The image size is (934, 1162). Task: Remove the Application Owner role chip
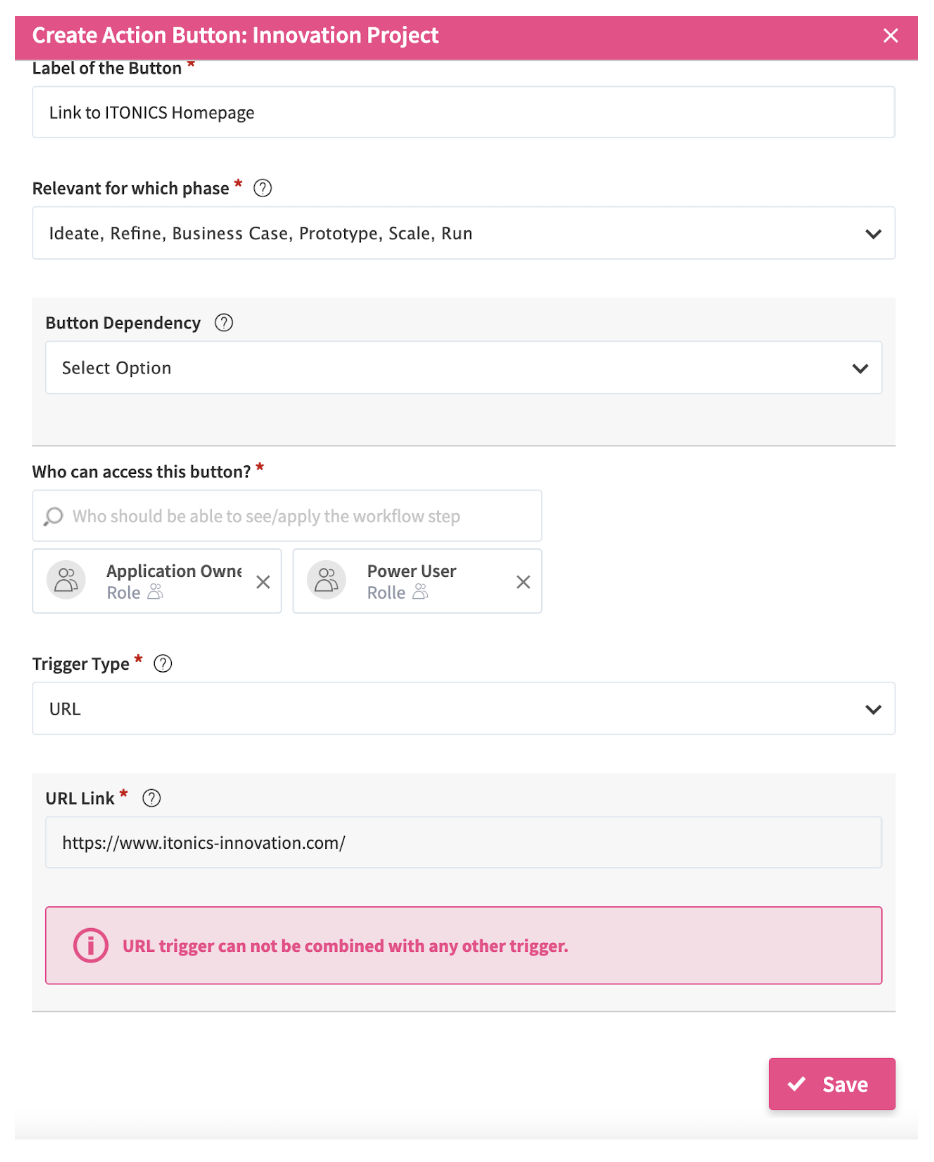[x=263, y=582]
